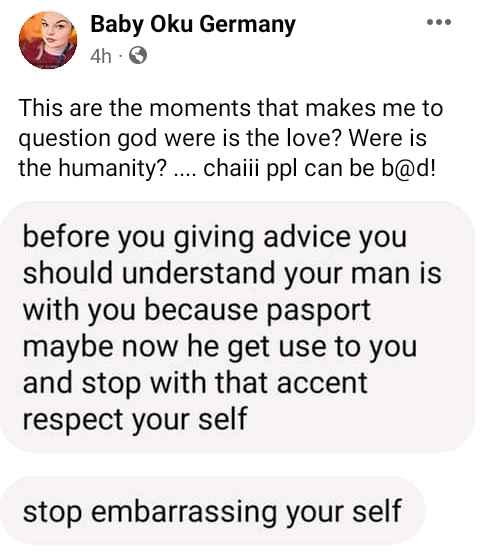
Task: Tap the message bubble starting 'before you giving advice'
Action: 237,327
